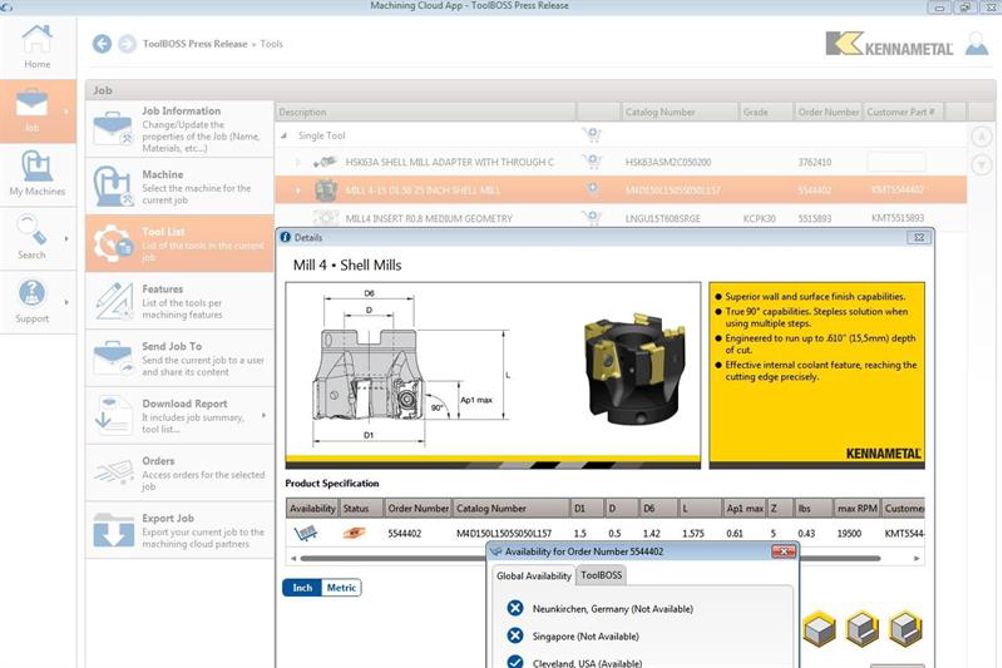Click the max RPM column header

coord(857,508)
